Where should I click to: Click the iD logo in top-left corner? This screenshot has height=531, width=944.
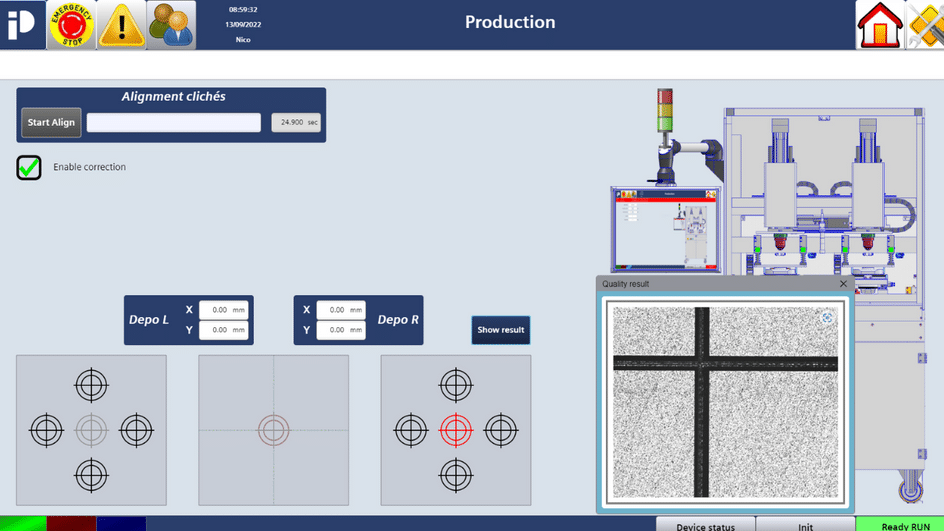[x=22, y=25]
